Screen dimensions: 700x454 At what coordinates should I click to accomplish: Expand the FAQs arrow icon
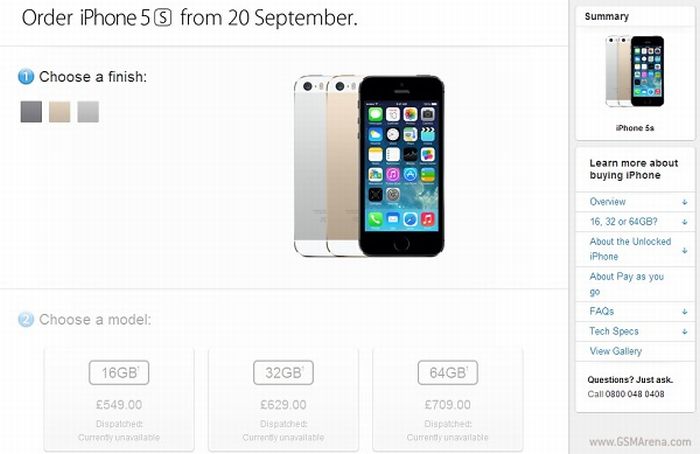(x=684, y=312)
